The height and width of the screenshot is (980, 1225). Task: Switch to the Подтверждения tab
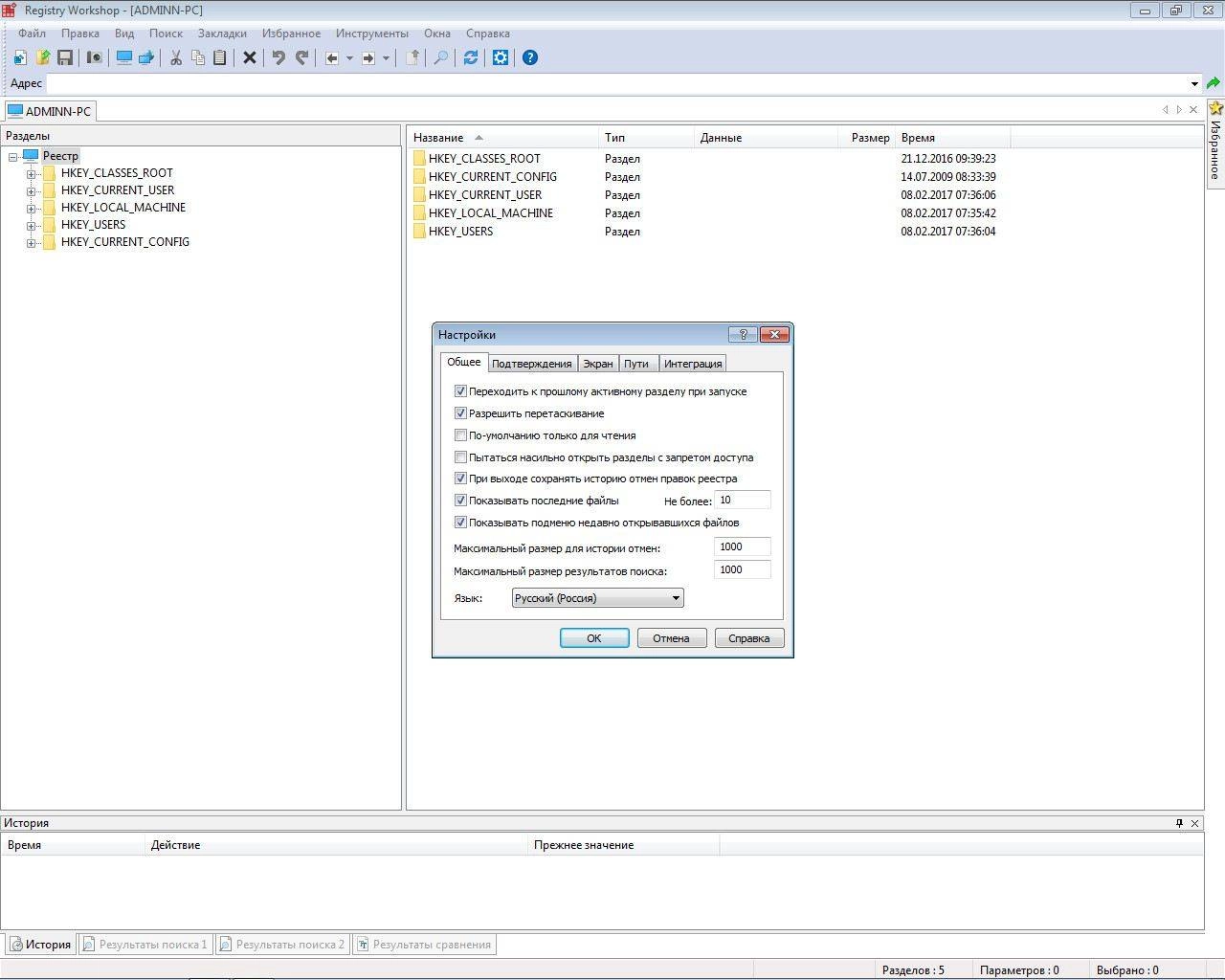pyautogui.click(x=531, y=364)
